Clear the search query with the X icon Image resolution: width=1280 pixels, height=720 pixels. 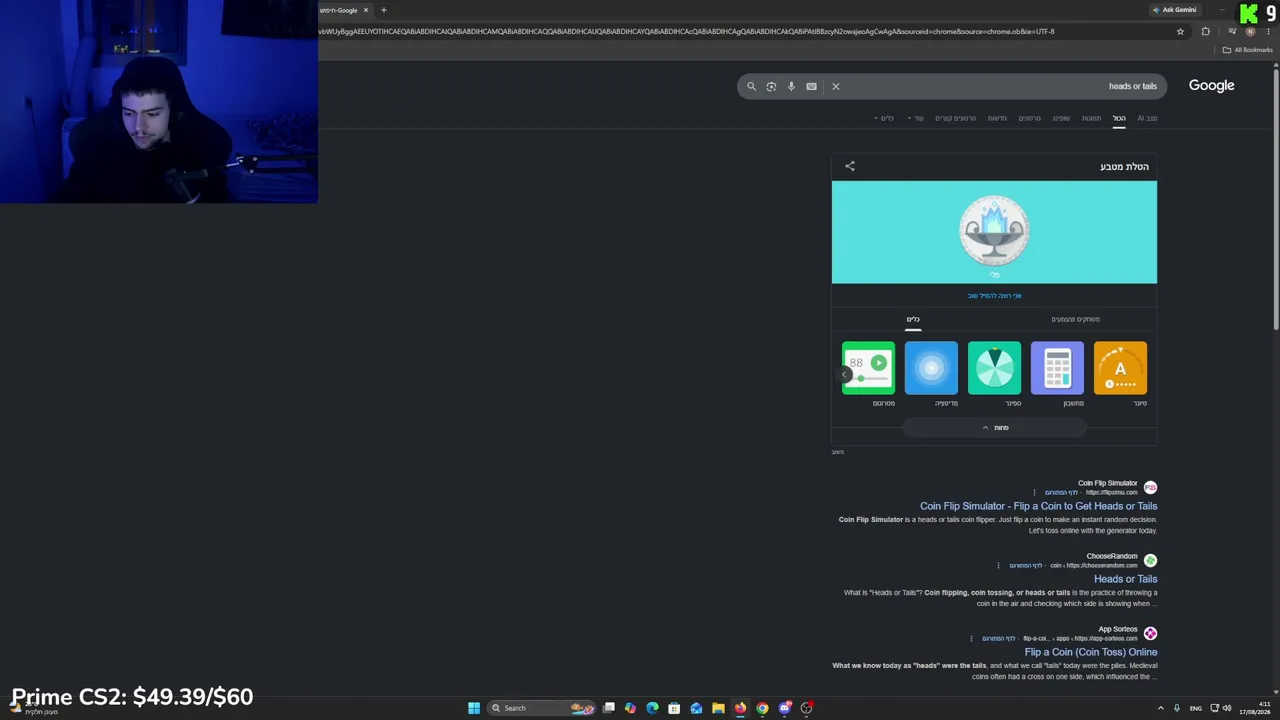(x=836, y=86)
